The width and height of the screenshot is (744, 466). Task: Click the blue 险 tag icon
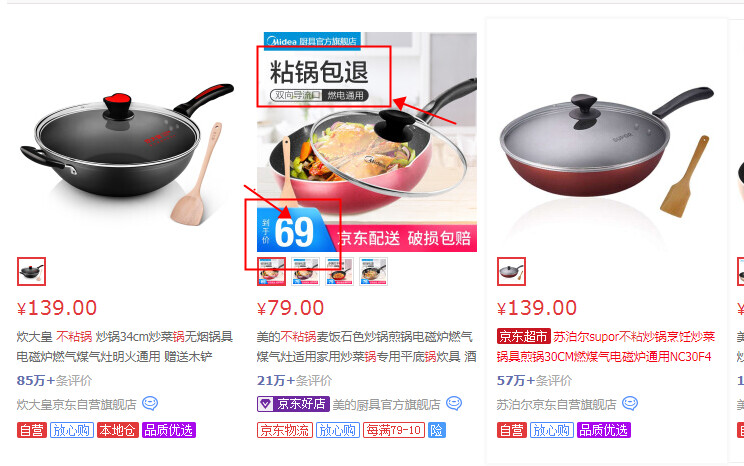(x=436, y=430)
